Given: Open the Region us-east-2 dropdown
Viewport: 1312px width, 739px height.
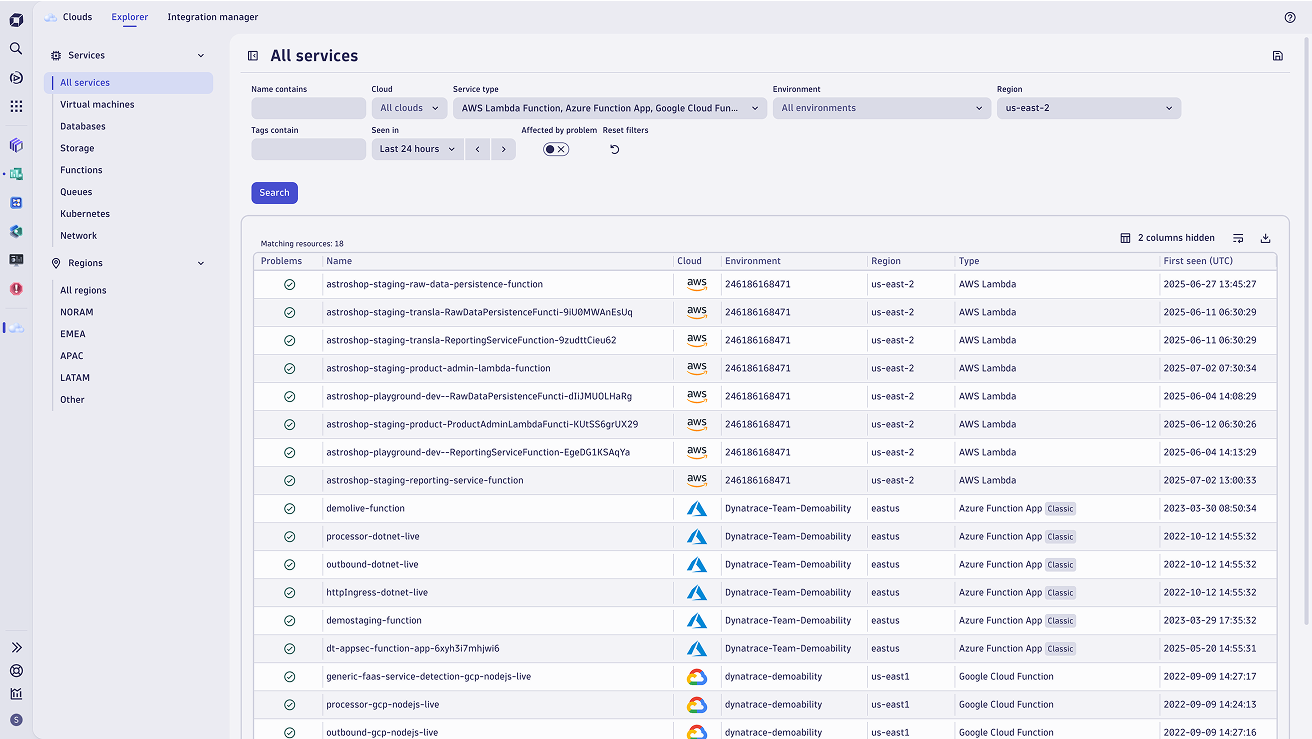Looking at the screenshot, I should pos(1088,108).
